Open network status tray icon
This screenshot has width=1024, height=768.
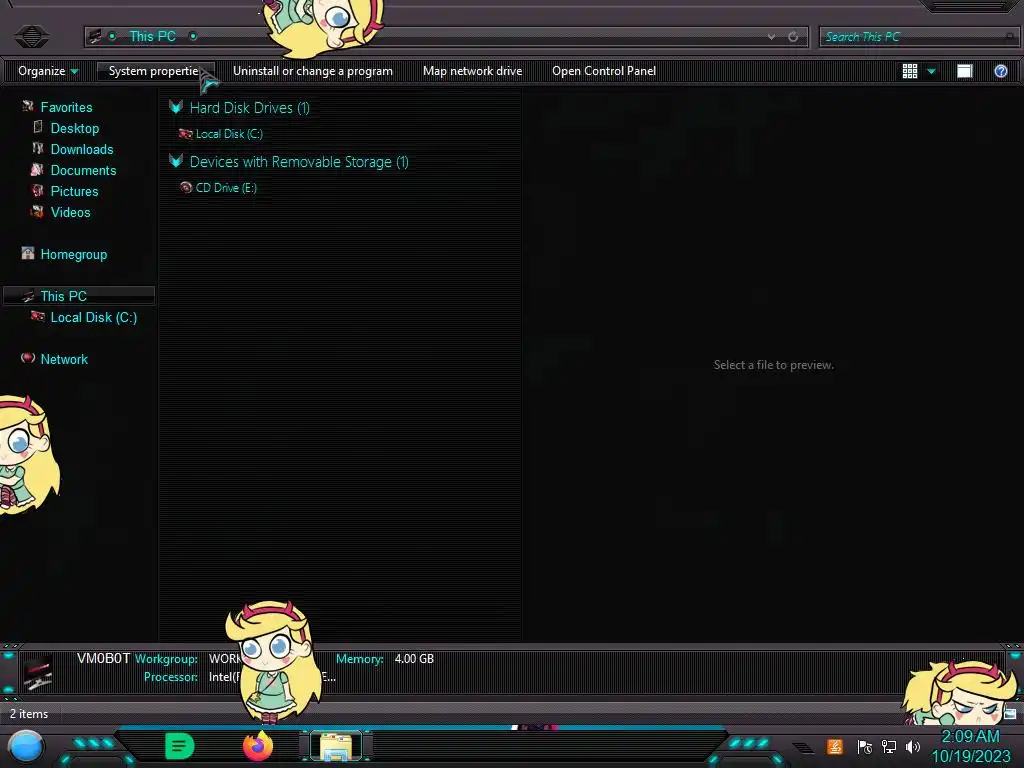pyautogui.click(x=888, y=746)
